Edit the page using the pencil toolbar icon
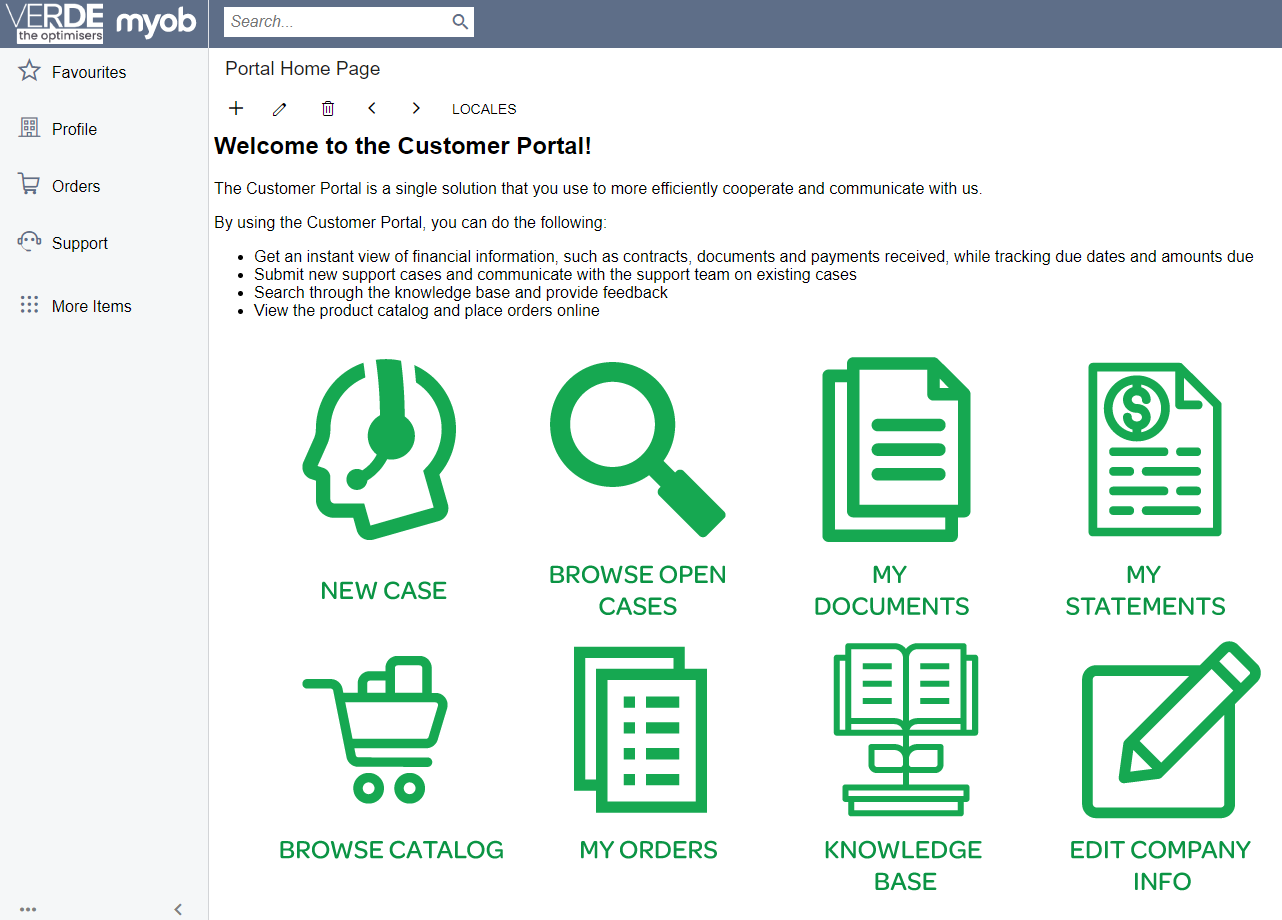1282x920 pixels. [279, 108]
